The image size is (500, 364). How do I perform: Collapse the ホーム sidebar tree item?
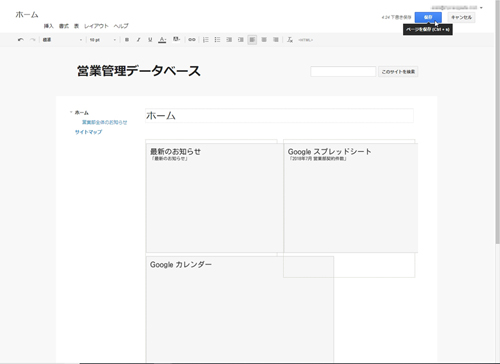coord(71,112)
